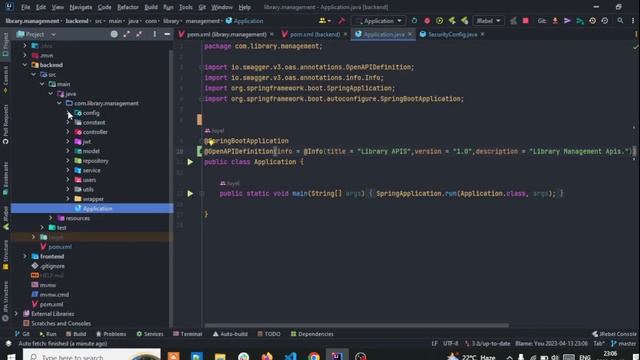Toggle fold on the main method
This screenshot has width=640, height=360.
[x=202, y=193]
